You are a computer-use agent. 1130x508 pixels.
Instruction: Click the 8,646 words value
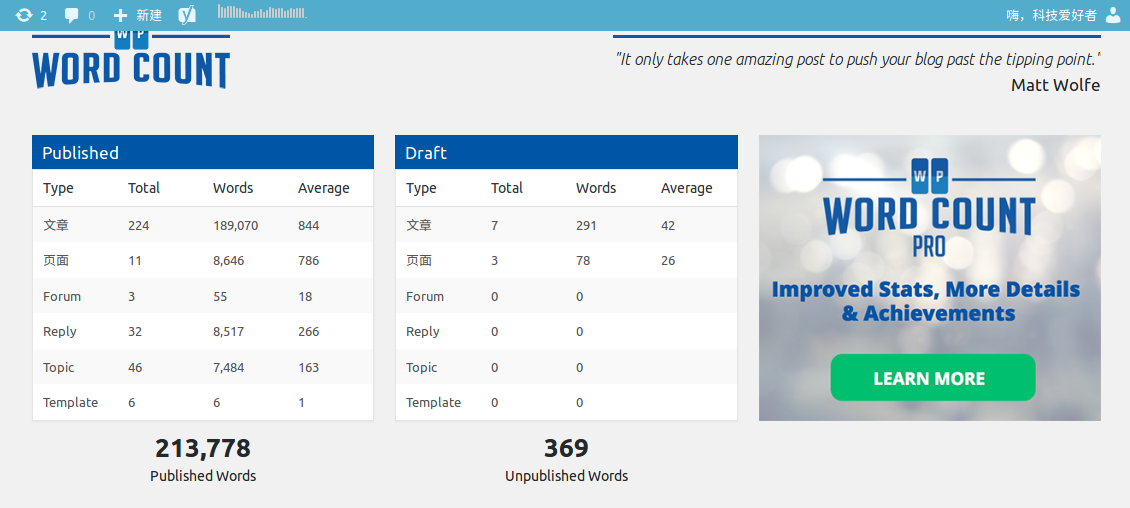point(228,261)
